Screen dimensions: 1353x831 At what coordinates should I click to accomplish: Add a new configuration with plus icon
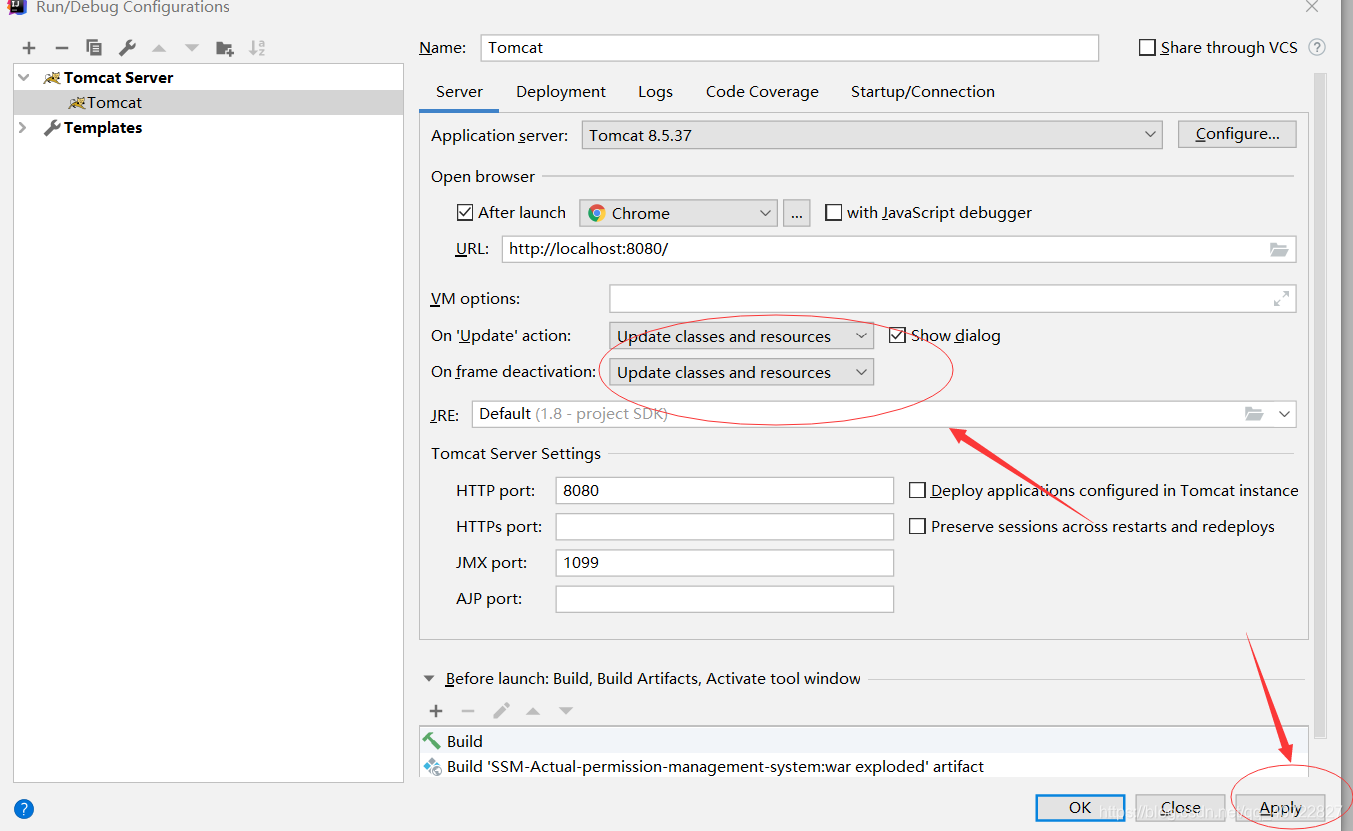(x=29, y=48)
